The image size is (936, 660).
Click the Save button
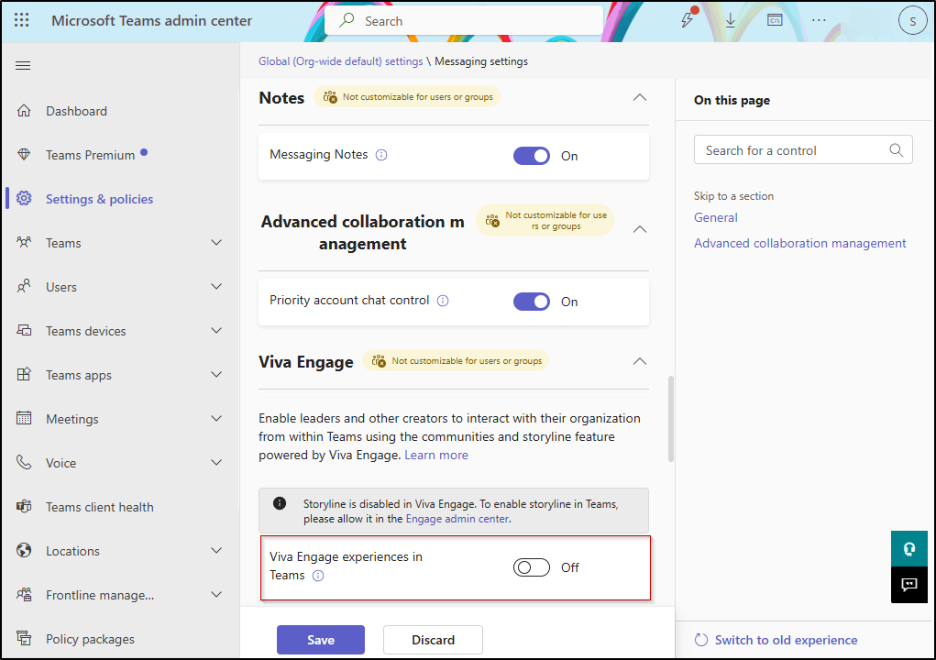[320, 640]
